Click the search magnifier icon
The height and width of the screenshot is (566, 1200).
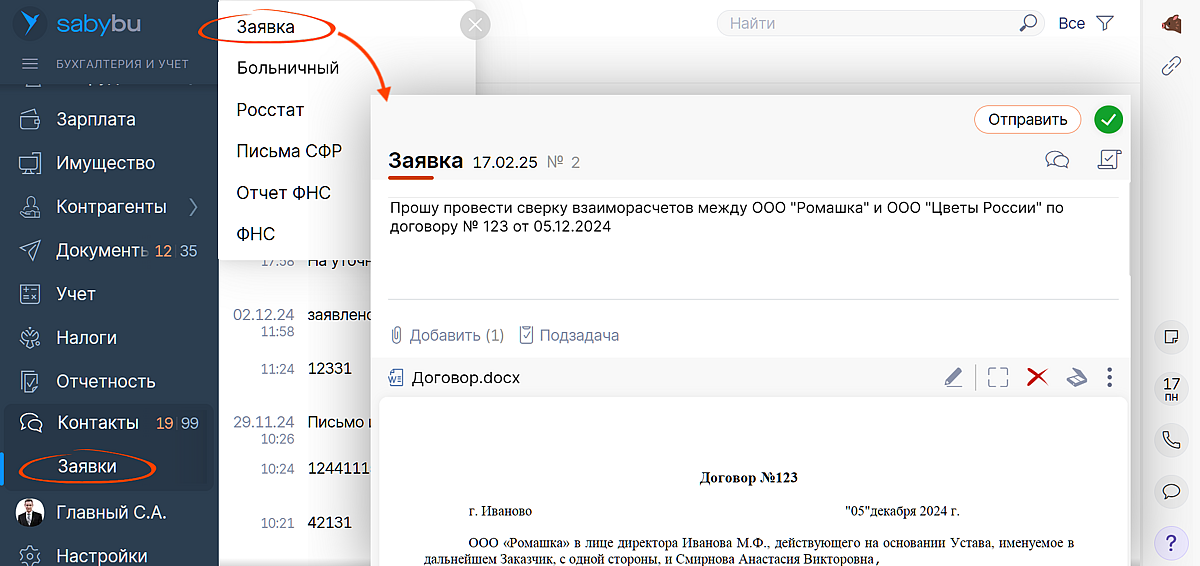click(1027, 23)
